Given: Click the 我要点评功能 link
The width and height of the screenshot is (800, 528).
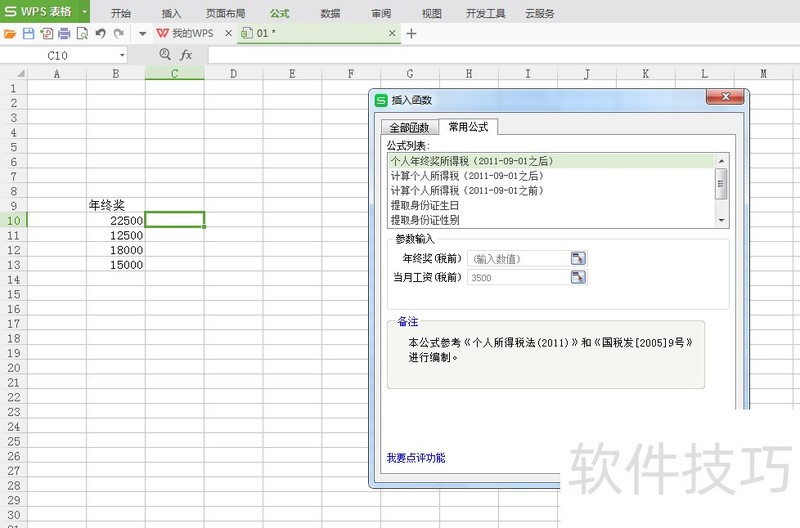Looking at the screenshot, I should (416, 458).
